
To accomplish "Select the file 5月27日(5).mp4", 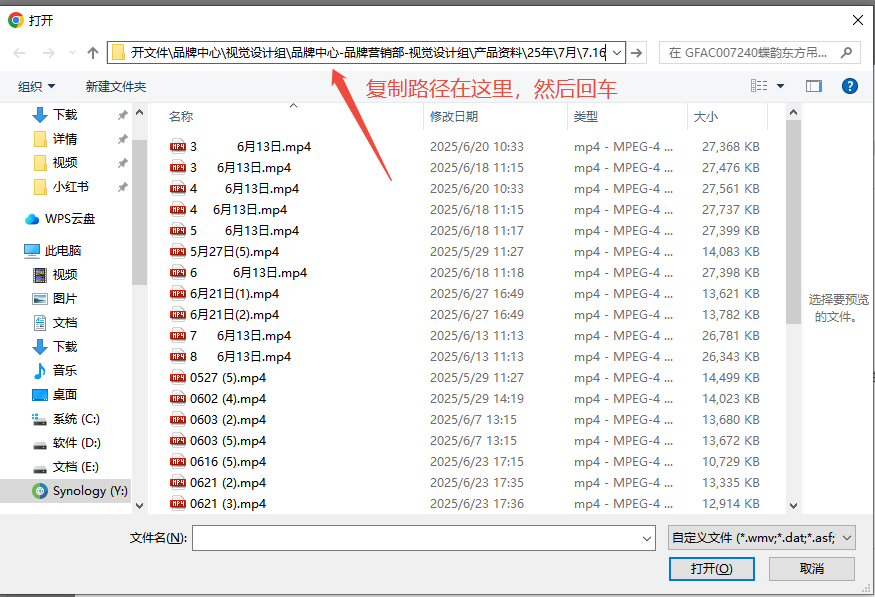I will coord(234,252).
